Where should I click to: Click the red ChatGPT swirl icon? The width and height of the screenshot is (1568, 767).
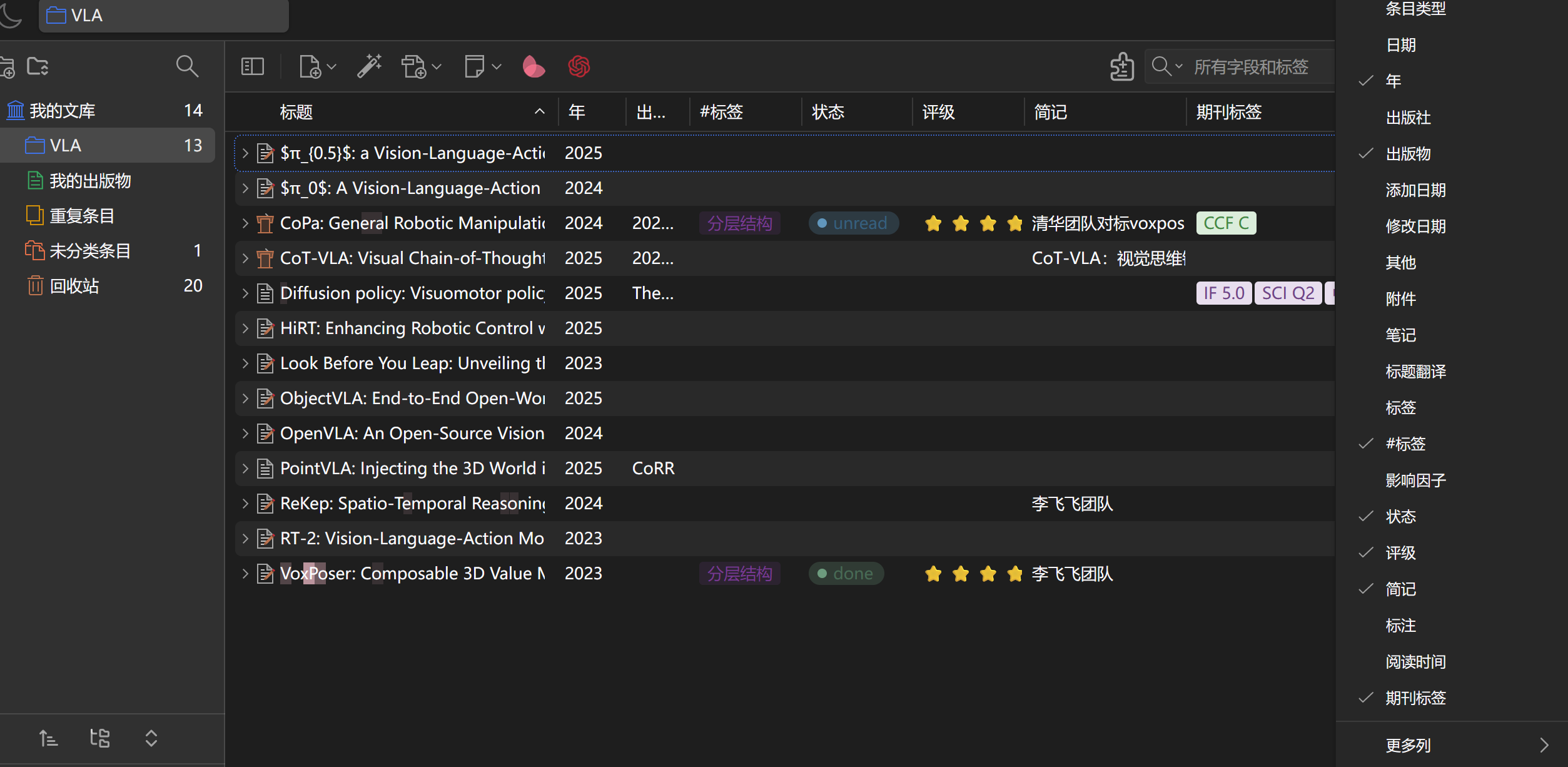(579, 66)
